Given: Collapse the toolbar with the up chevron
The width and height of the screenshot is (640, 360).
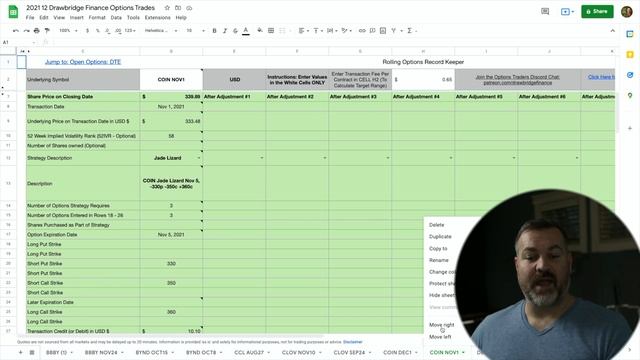Looking at the screenshot, I should click(612, 31).
